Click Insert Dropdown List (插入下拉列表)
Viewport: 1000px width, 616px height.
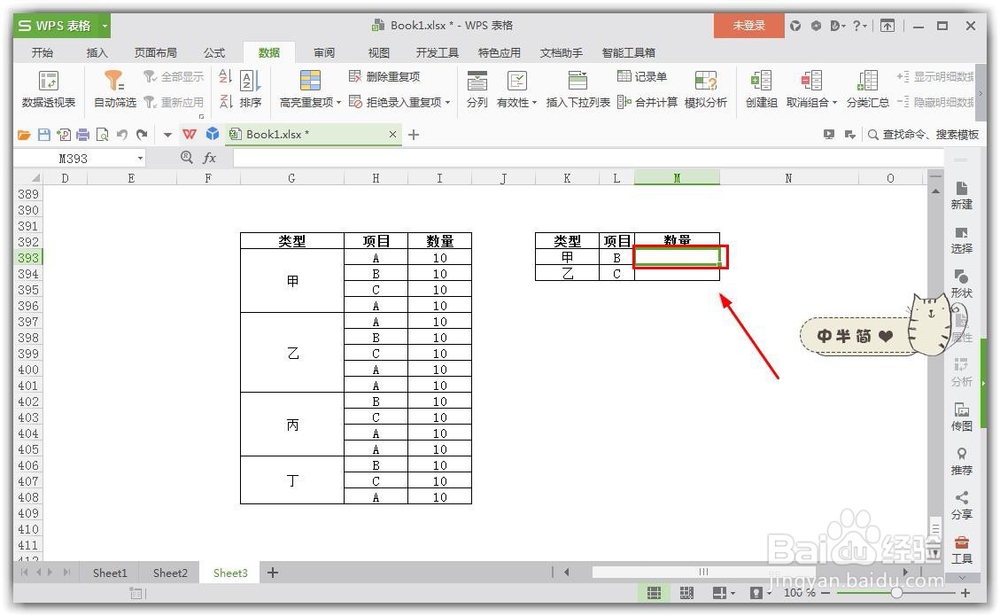578,89
